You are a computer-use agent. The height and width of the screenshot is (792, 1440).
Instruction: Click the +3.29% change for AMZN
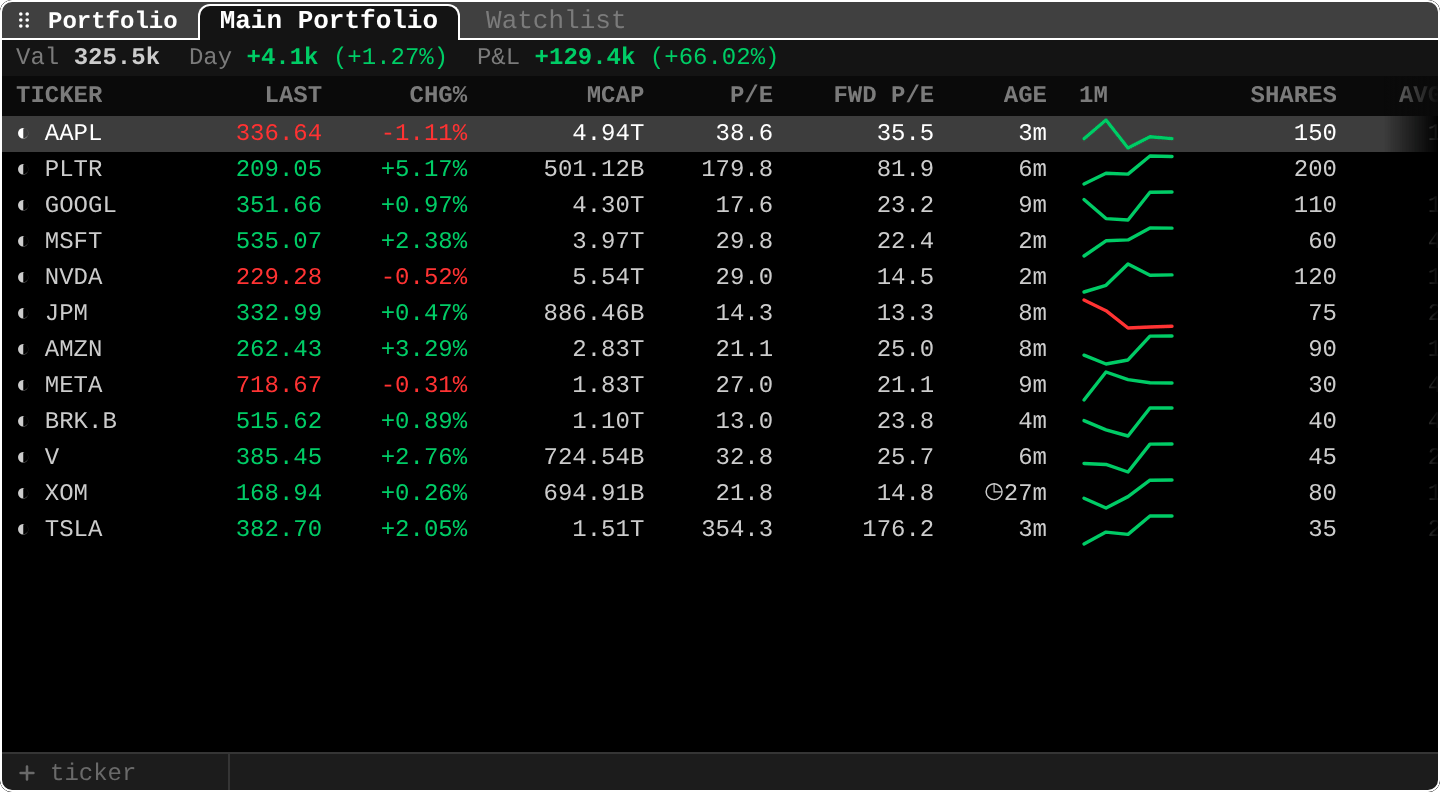pos(424,349)
